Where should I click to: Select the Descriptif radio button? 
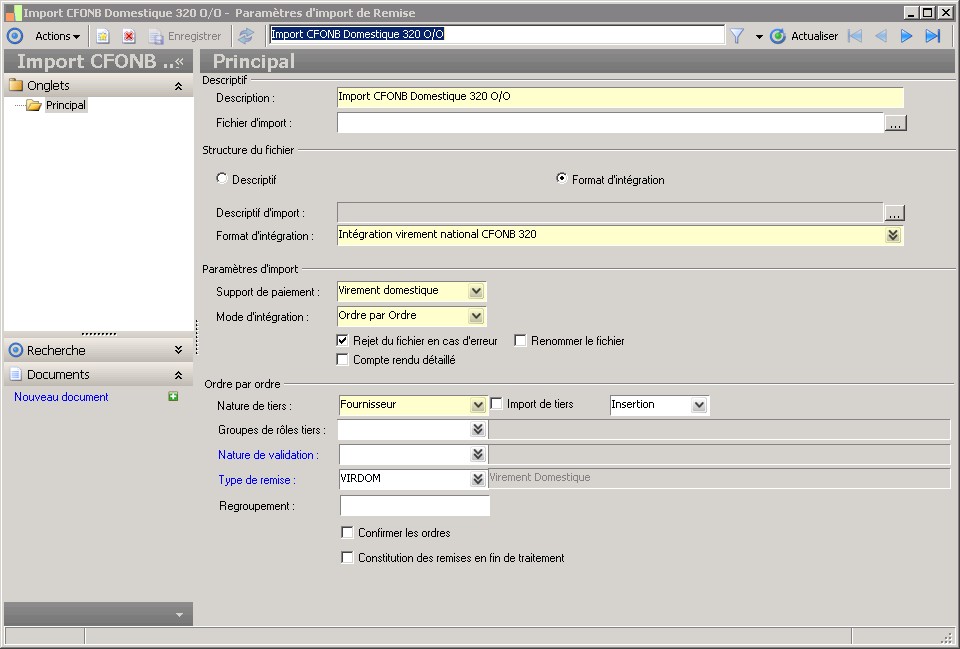(222, 179)
